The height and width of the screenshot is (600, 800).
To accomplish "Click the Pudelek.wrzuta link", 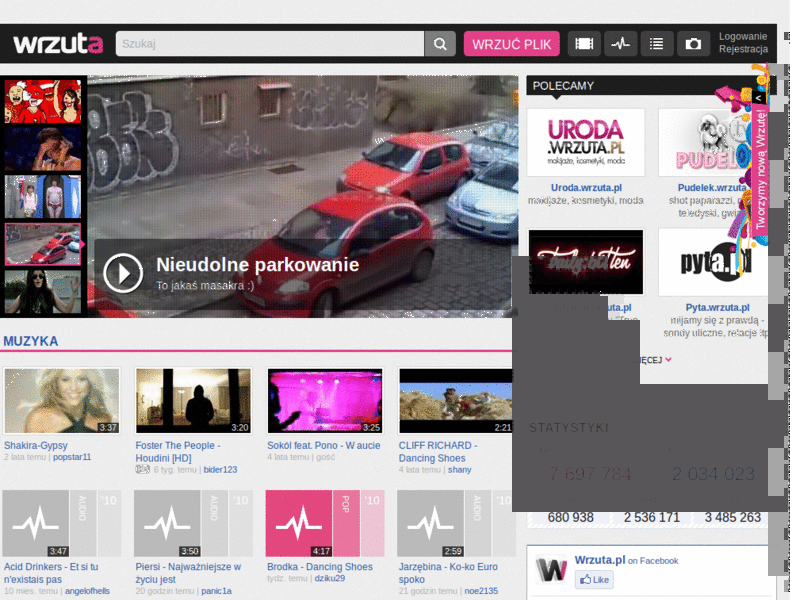I will coord(712,188).
